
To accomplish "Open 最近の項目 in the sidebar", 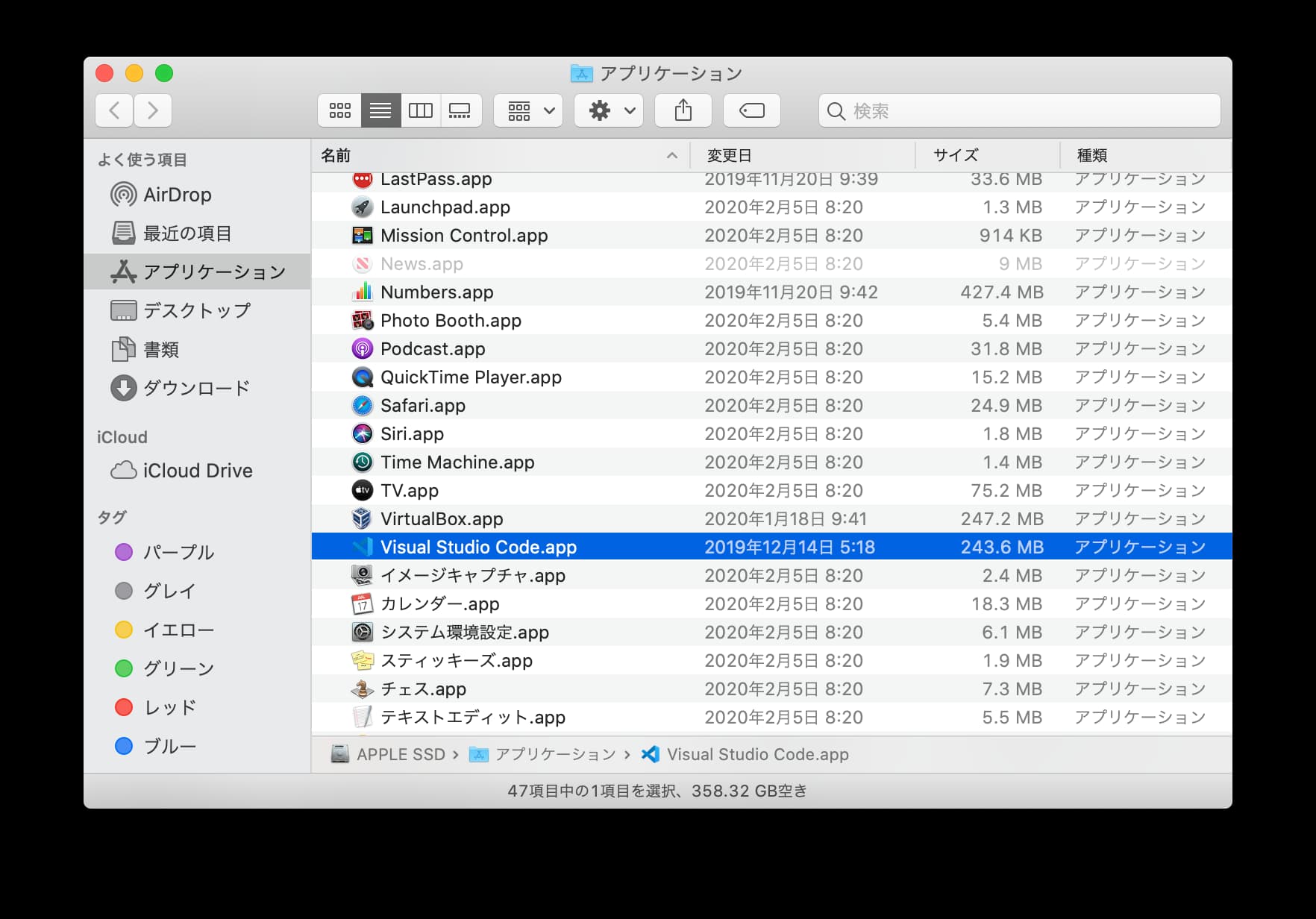I will click(197, 233).
